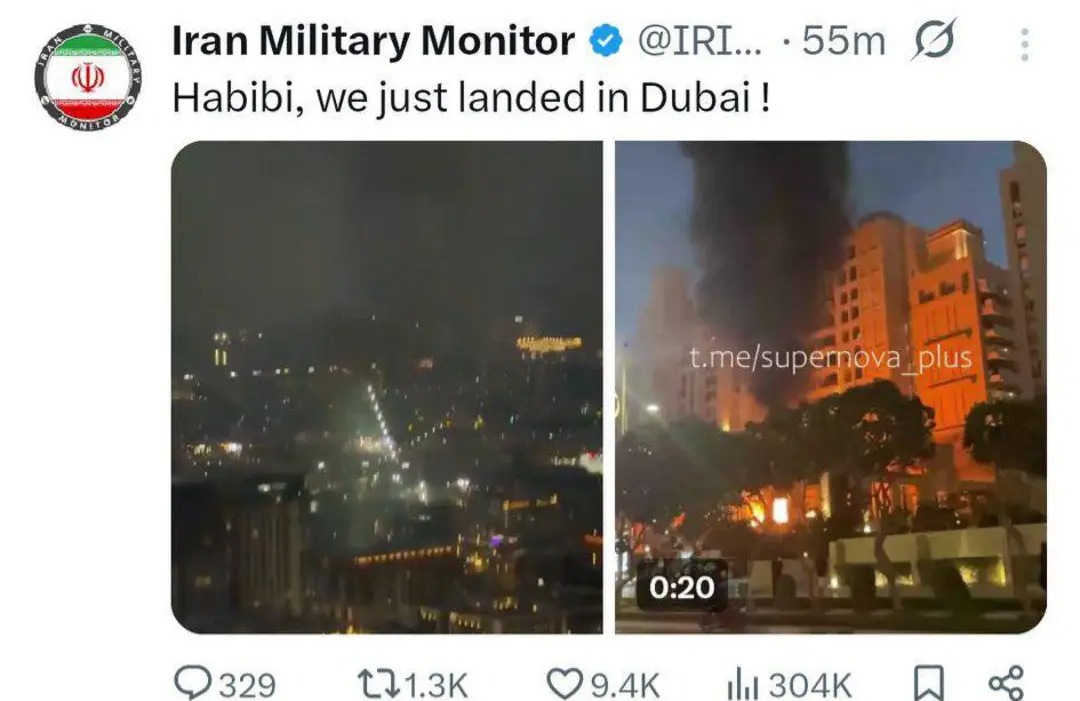Viewport: 1080px width, 701px height.
Task: Open the three-dot more options menu
Action: 1025,45
